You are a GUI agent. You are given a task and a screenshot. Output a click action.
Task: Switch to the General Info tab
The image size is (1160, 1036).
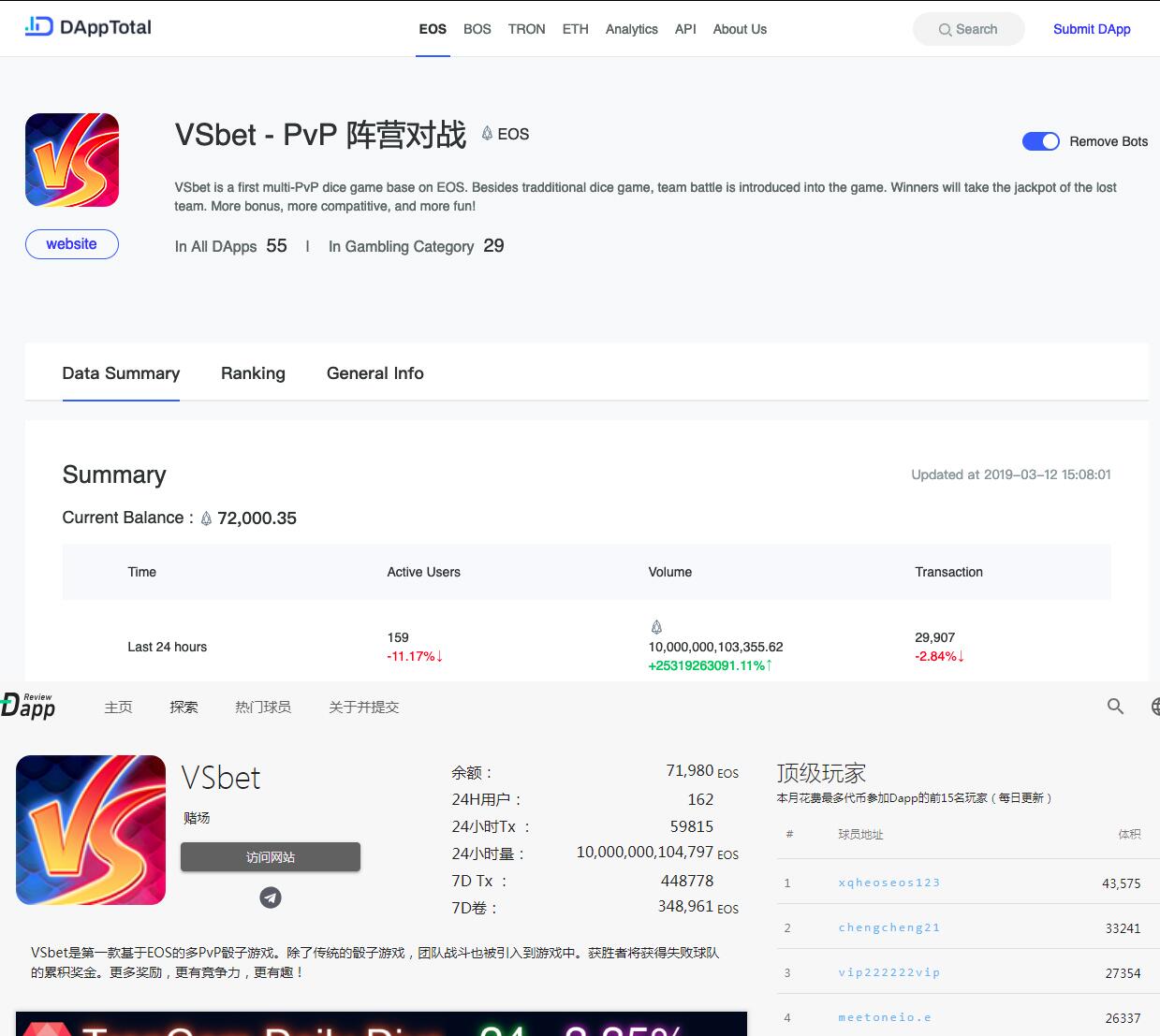pos(375,373)
